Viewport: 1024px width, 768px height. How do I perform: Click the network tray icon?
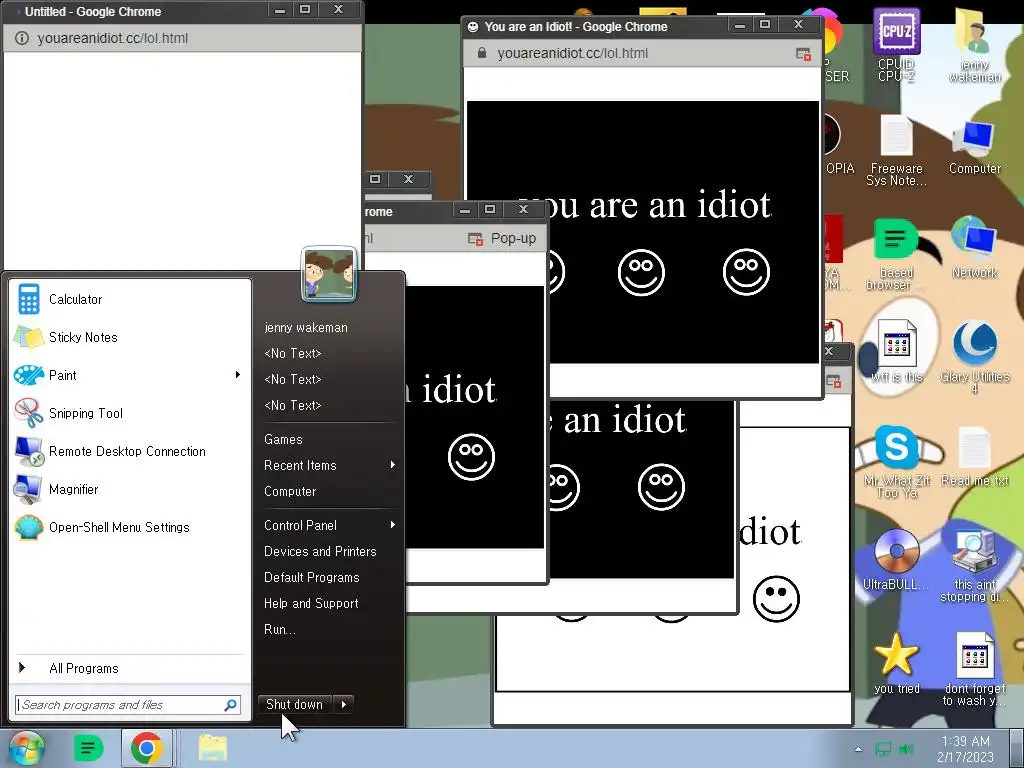[883, 749]
